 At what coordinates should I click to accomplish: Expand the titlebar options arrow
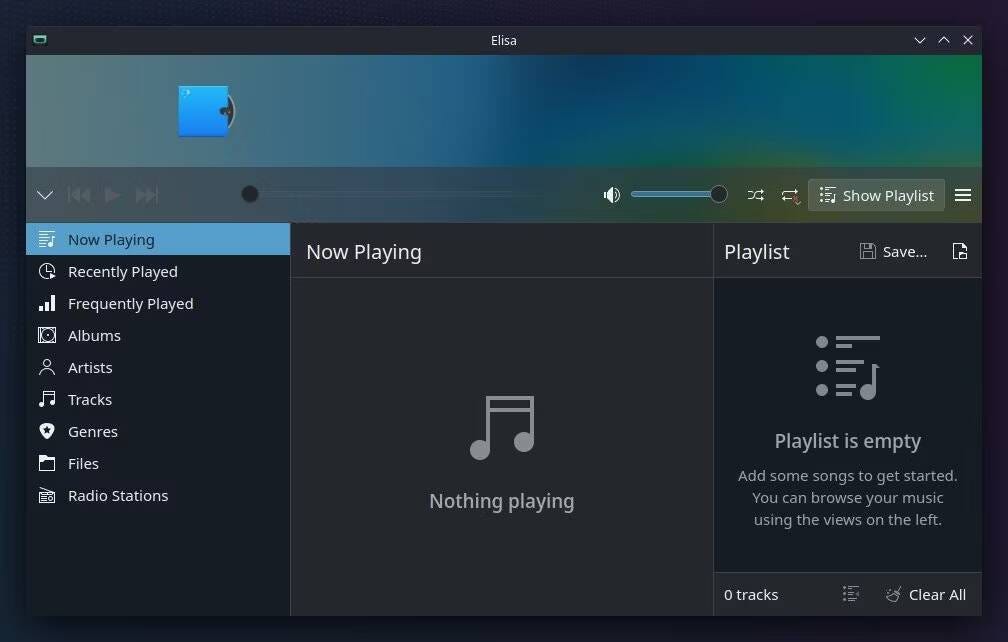pos(918,40)
